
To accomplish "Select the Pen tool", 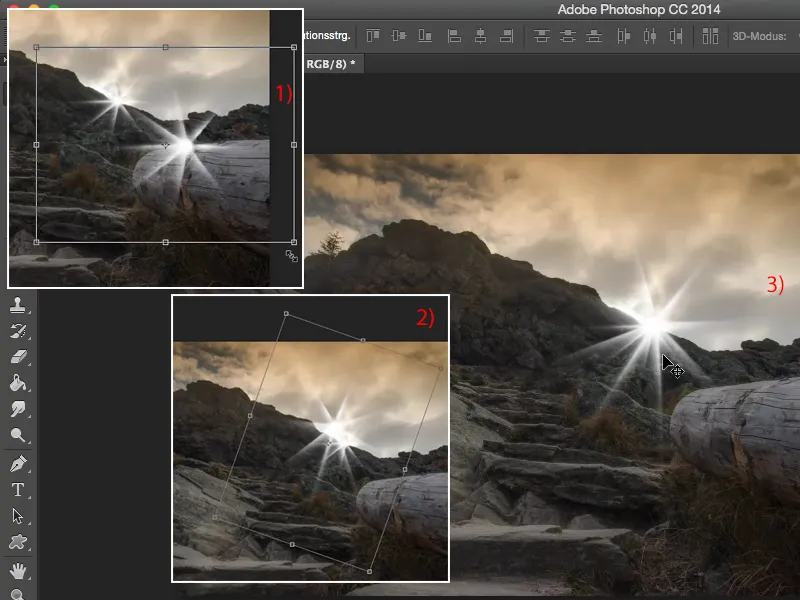I will tap(18, 464).
